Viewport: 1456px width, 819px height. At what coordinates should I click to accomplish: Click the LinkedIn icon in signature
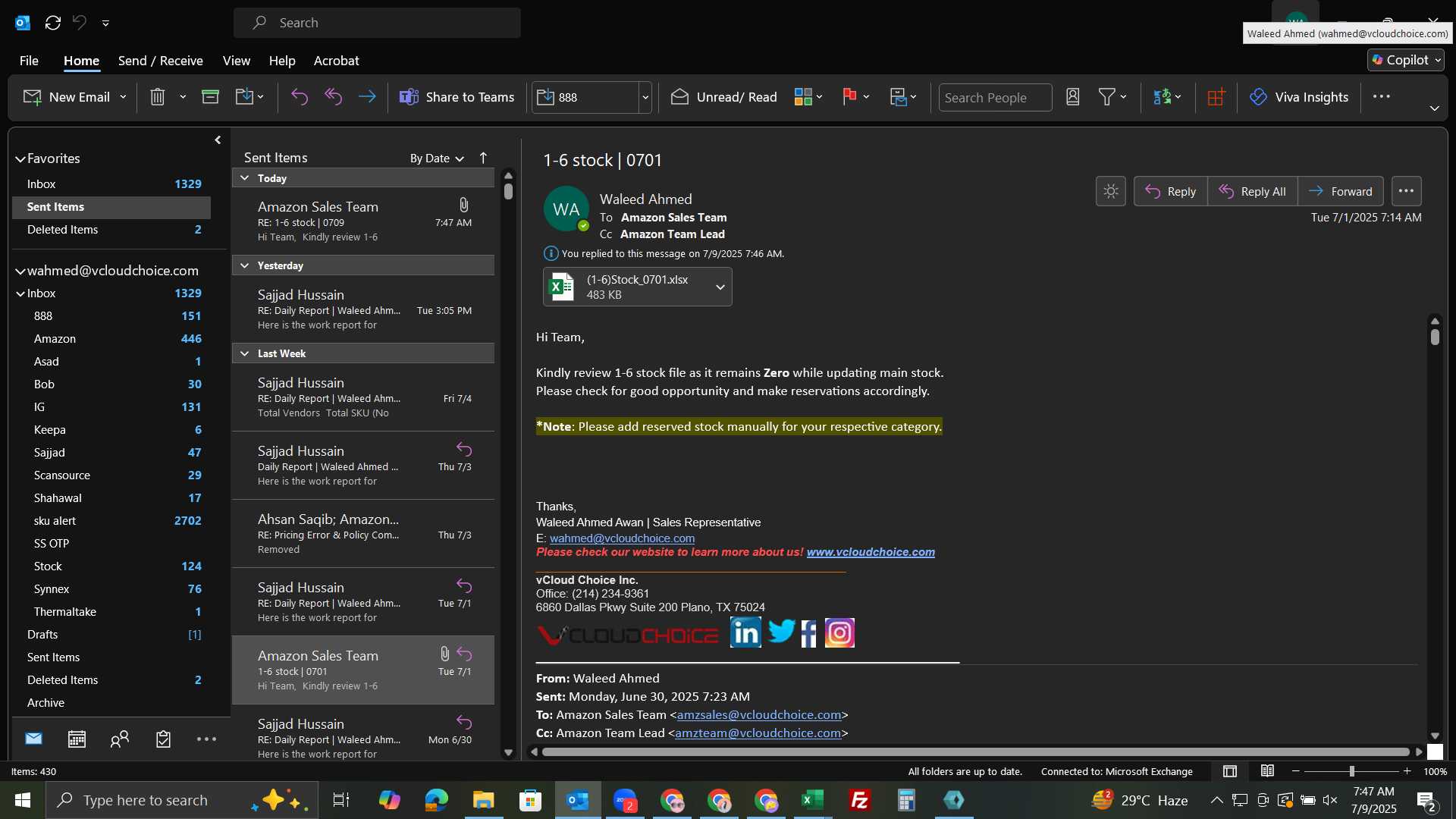click(x=745, y=632)
